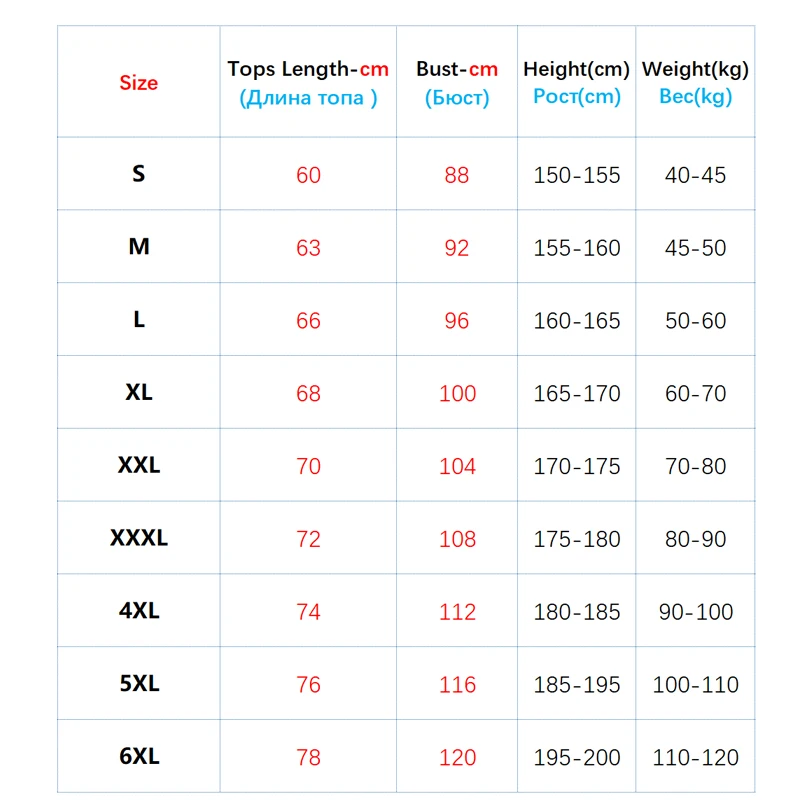Click tops length value 63
This screenshot has width=800, height=800.
(308, 248)
